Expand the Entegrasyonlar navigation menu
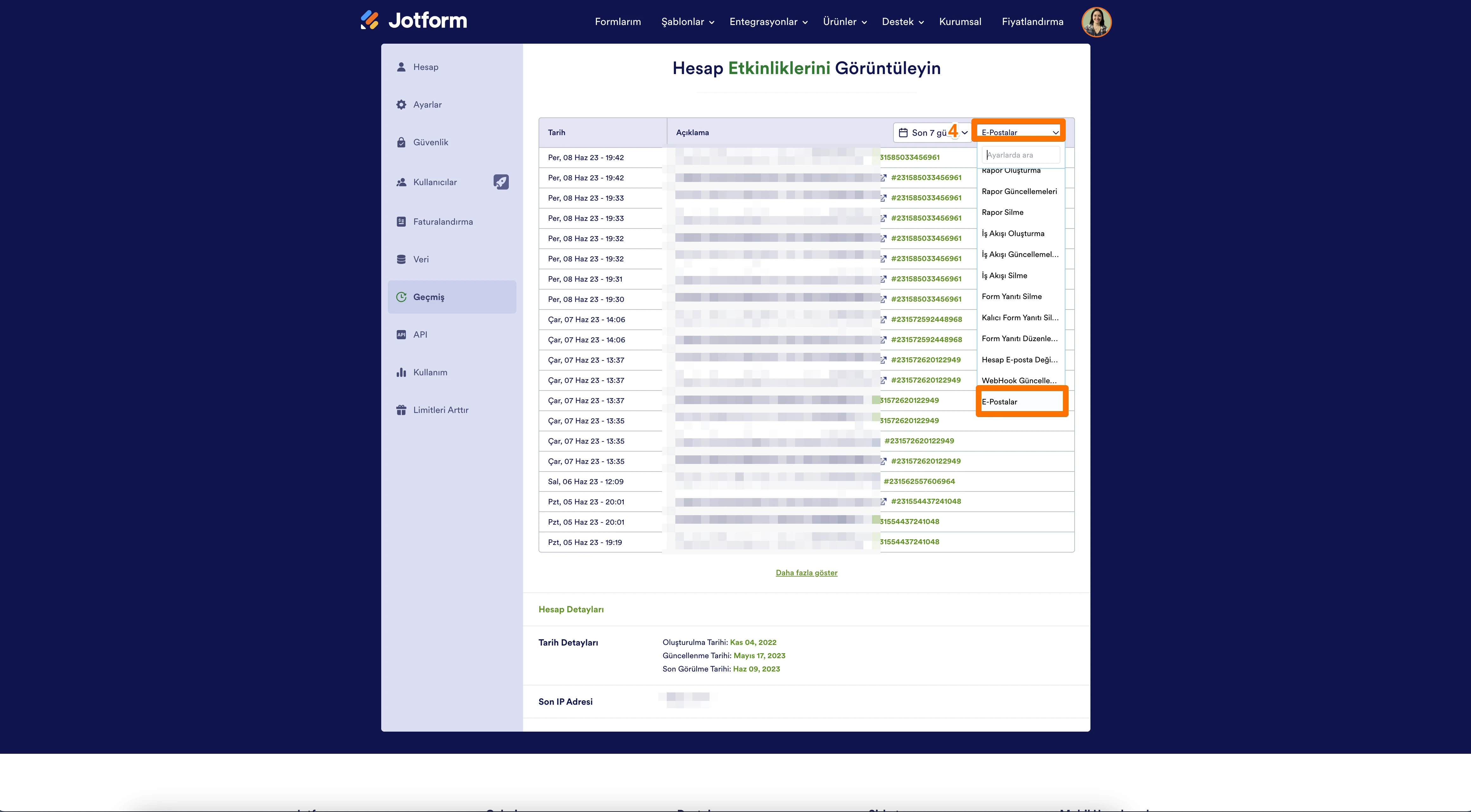 (768, 22)
